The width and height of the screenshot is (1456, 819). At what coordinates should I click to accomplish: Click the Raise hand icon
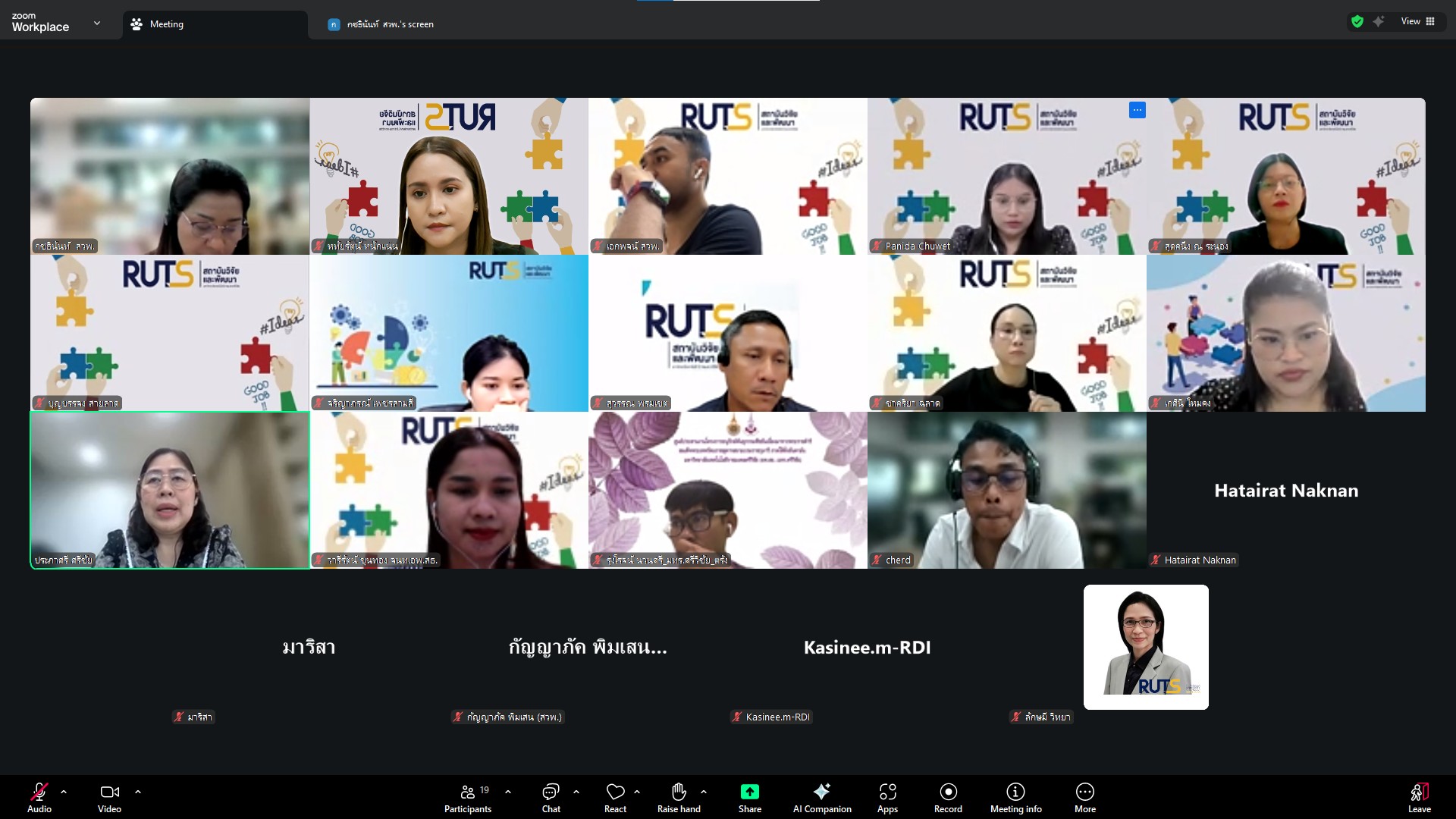pos(679,792)
